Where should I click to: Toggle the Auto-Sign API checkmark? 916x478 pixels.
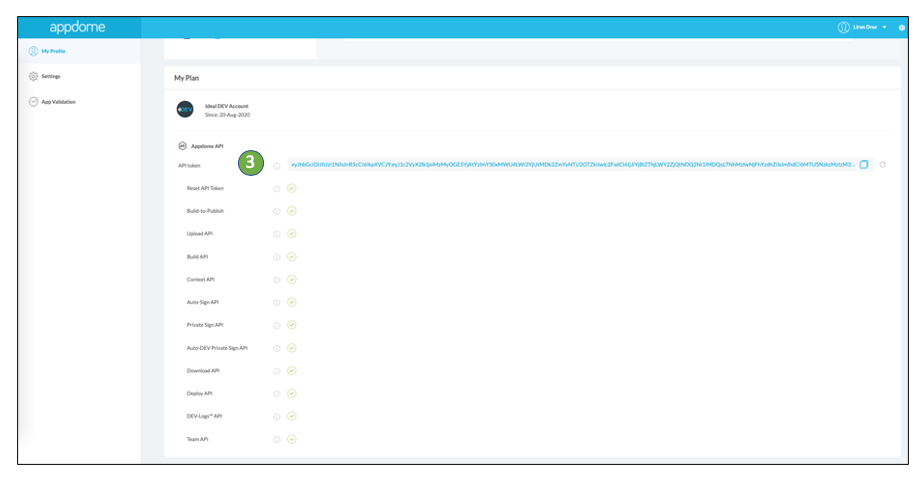[x=292, y=302]
